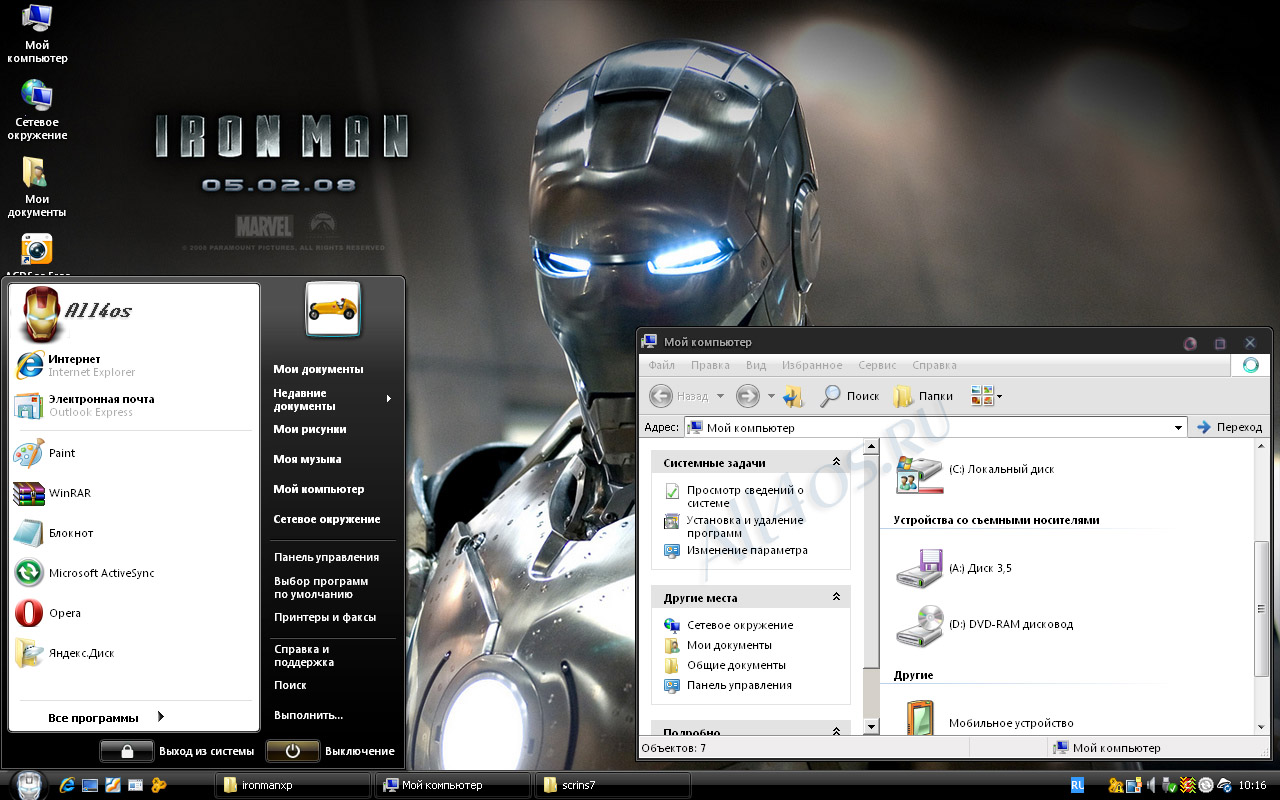1280x800 pixels.
Task: Open Панель управления in Start menu
Action: coord(326,557)
